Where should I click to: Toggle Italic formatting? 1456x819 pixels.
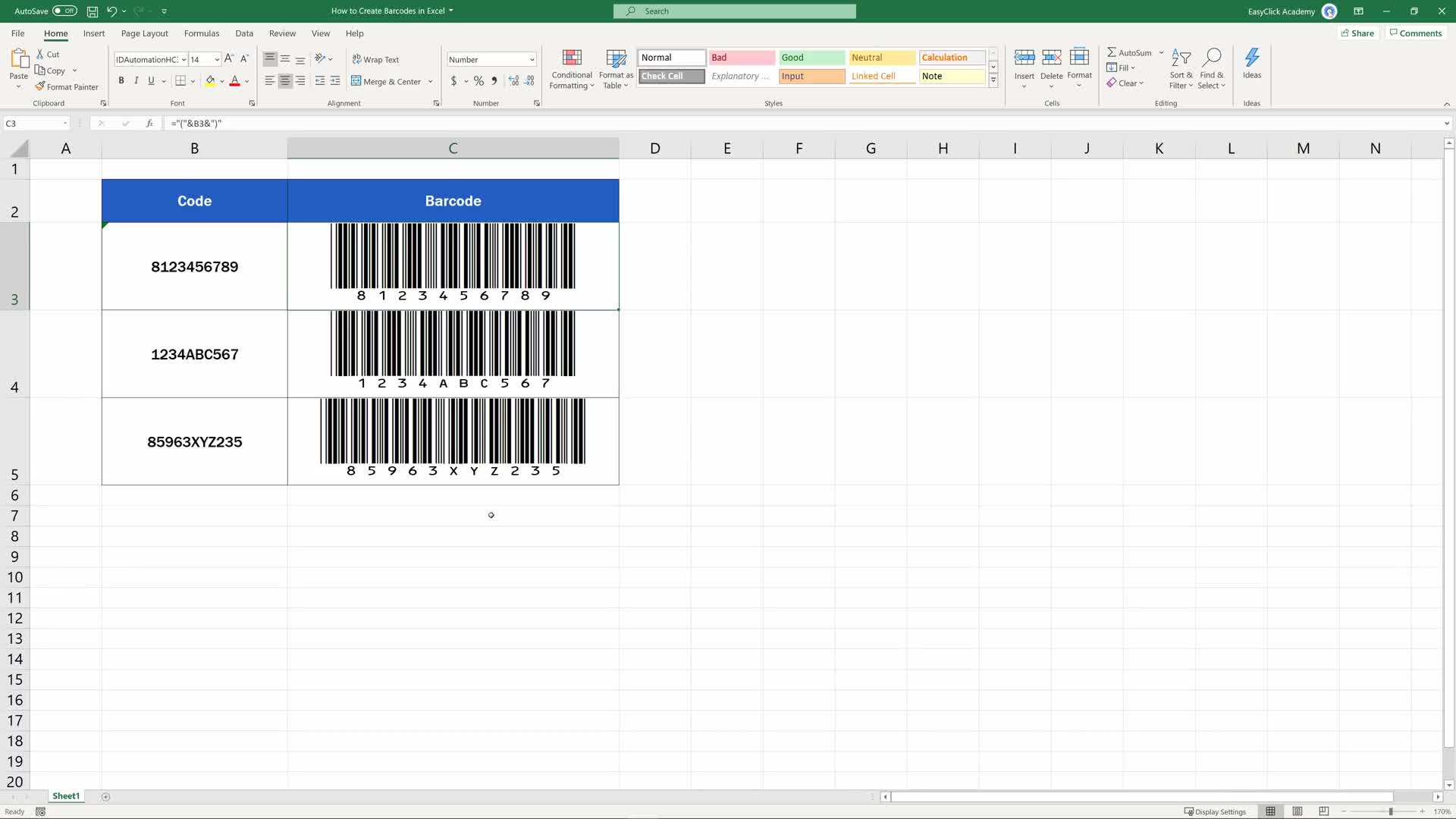136,80
